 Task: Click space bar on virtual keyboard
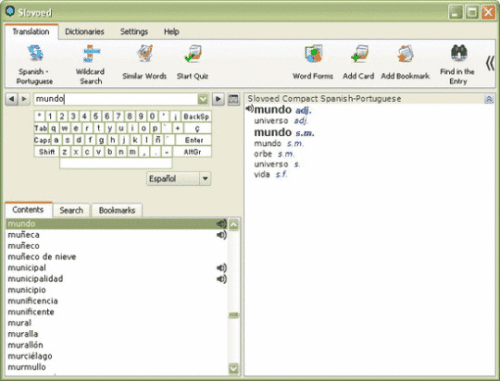click(116, 163)
